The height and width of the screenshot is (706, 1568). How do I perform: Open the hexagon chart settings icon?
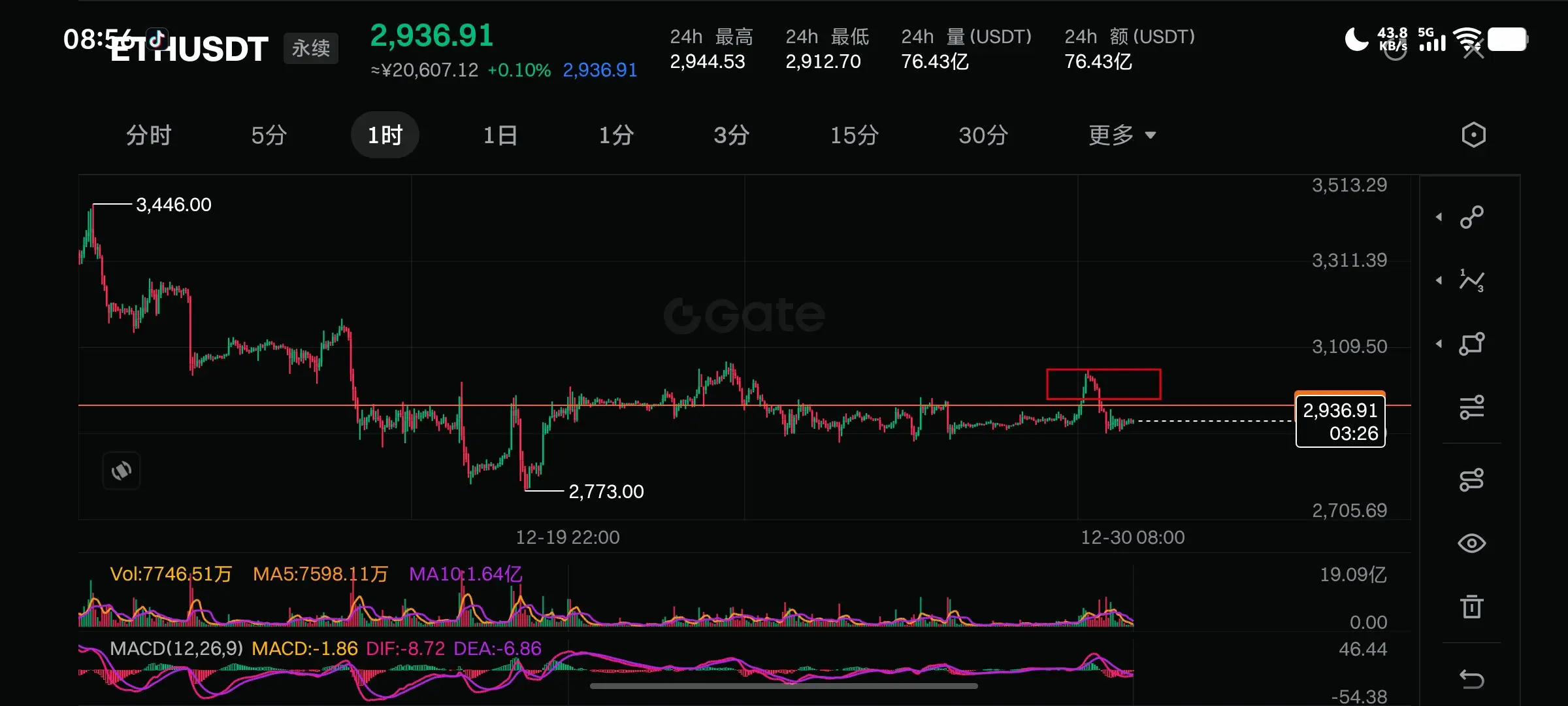click(x=1473, y=135)
